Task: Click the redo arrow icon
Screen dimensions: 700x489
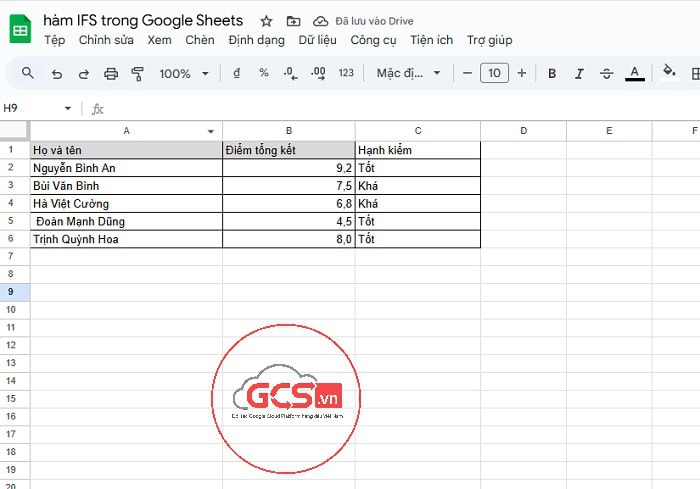Action: point(84,73)
